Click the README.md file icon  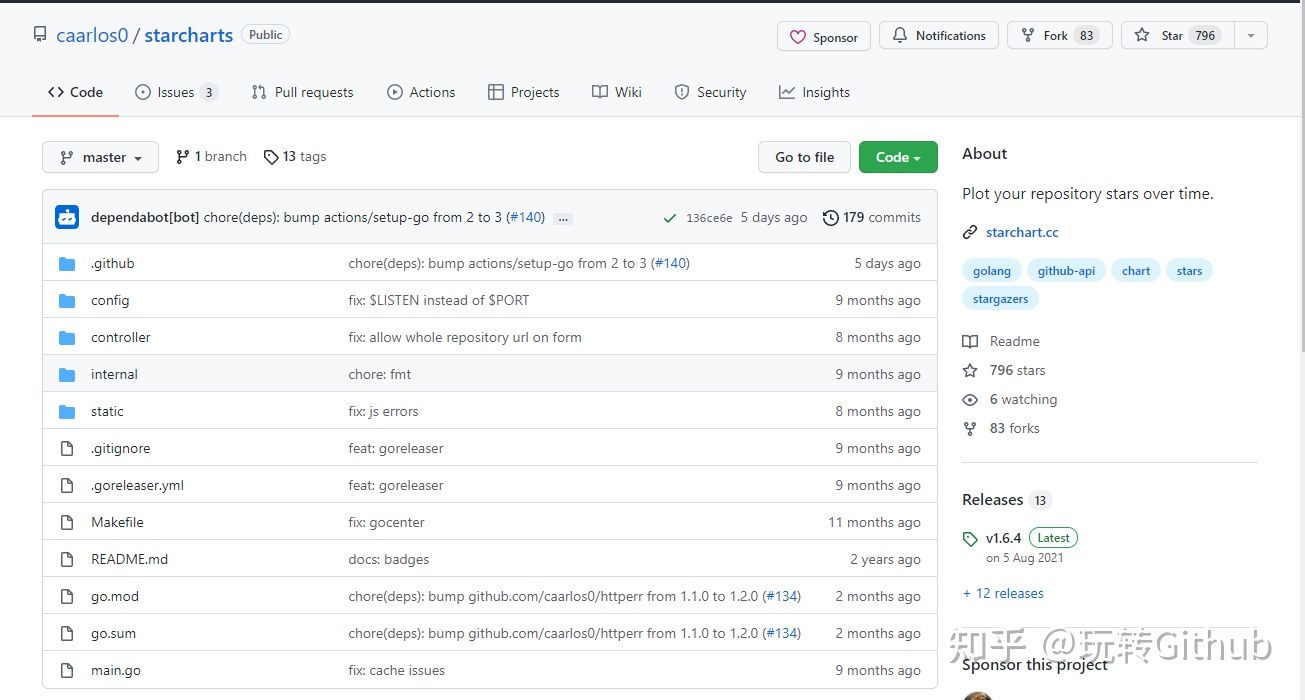click(67, 560)
